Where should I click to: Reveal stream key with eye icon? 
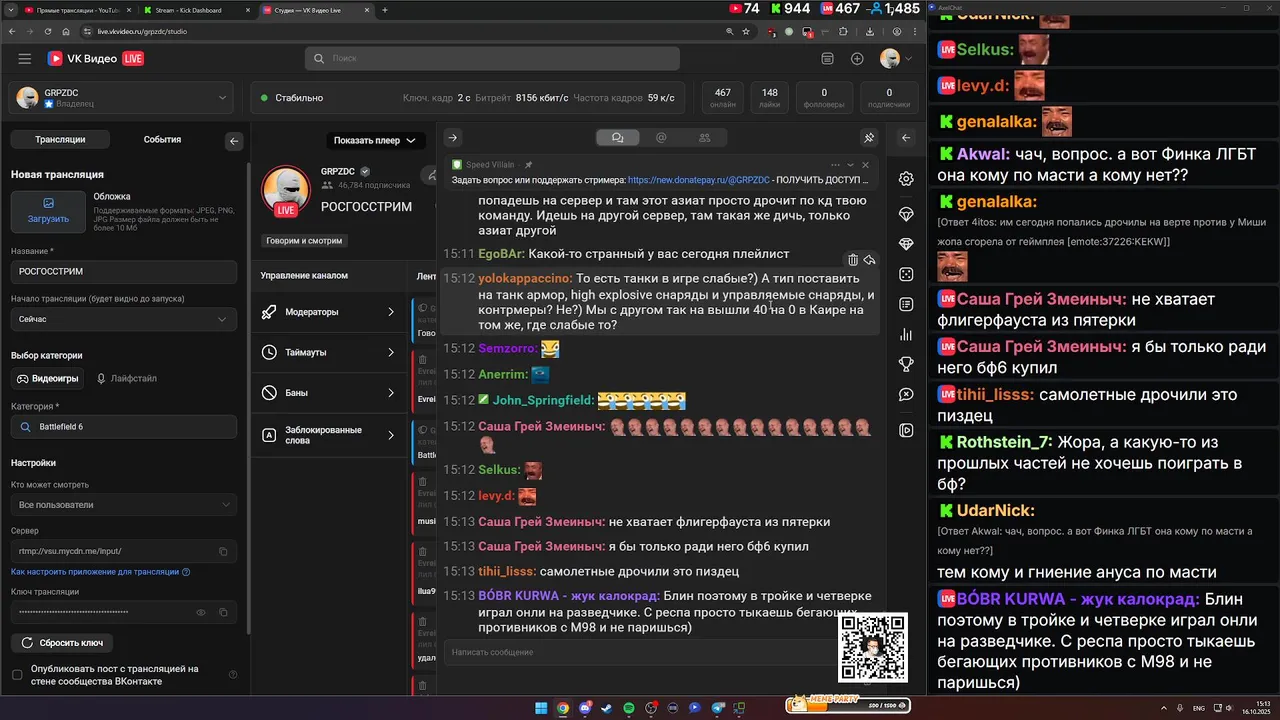coord(201,612)
